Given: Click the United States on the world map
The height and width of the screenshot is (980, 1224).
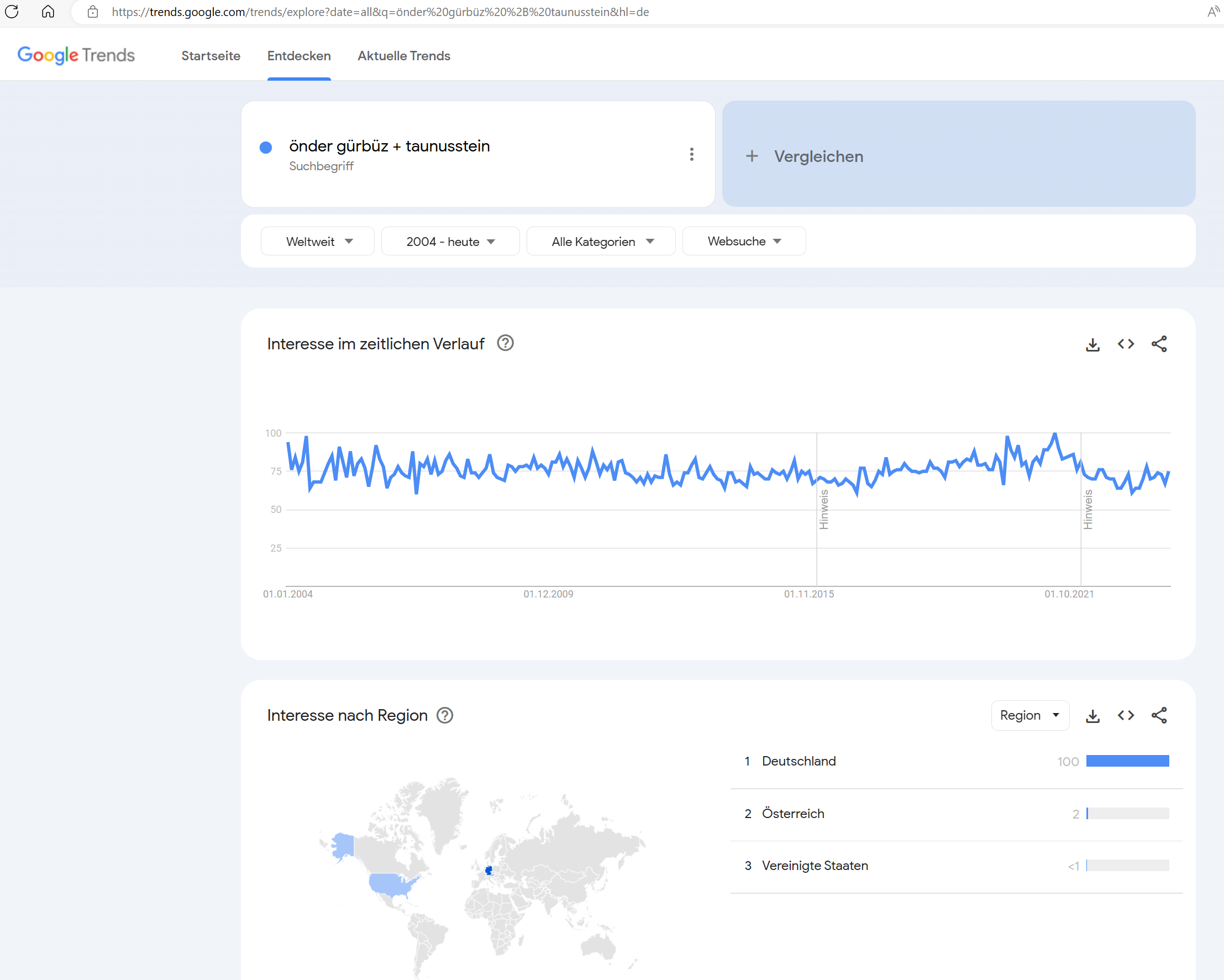Looking at the screenshot, I should pyautogui.click(x=391, y=884).
